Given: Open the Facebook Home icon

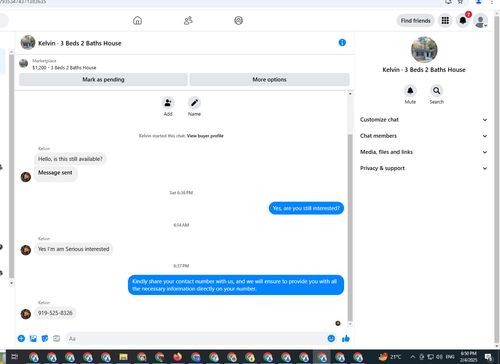Looking at the screenshot, I should pyautogui.click(x=137, y=21).
